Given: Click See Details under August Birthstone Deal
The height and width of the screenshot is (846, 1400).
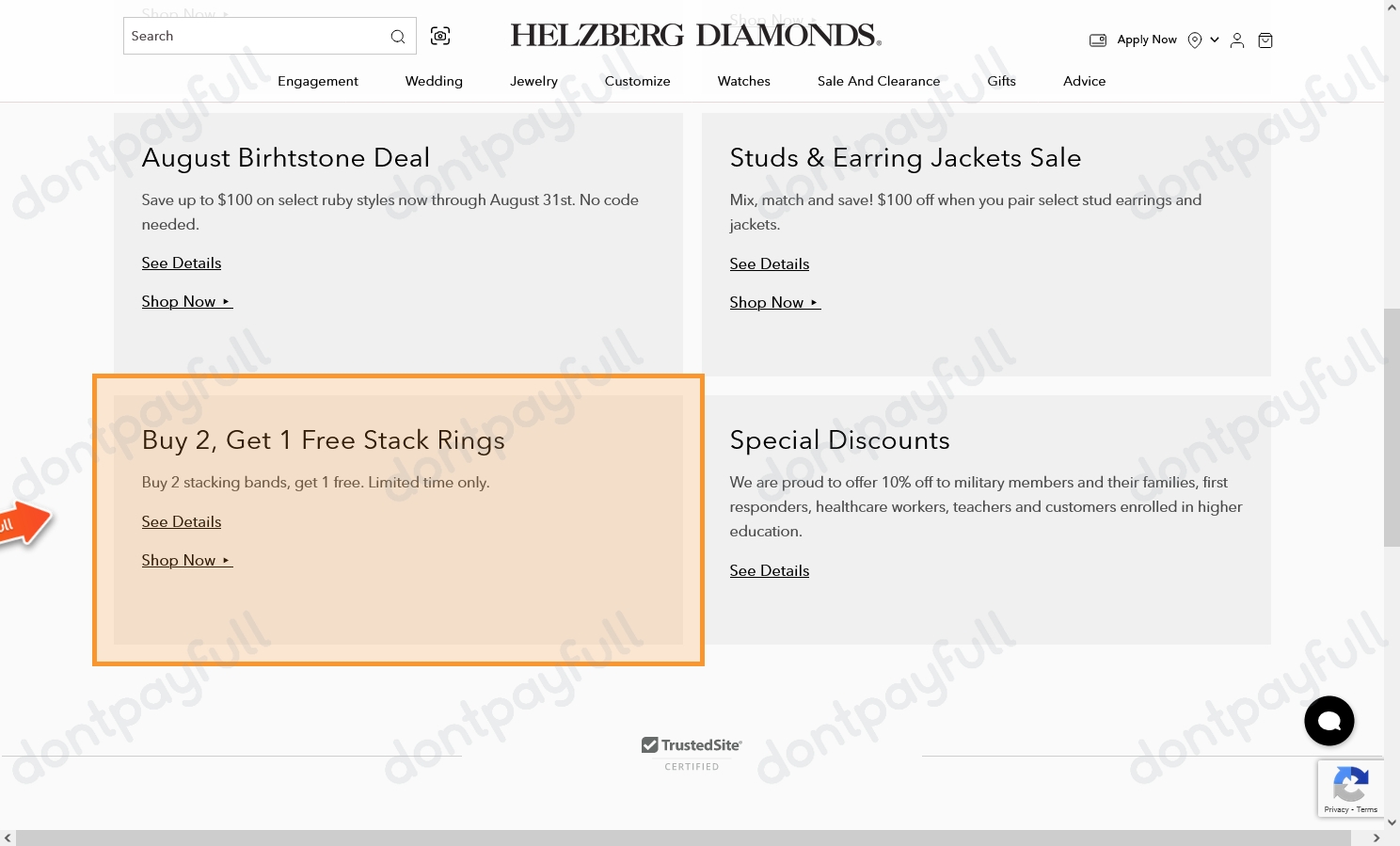Looking at the screenshot, I should (181, 263).
